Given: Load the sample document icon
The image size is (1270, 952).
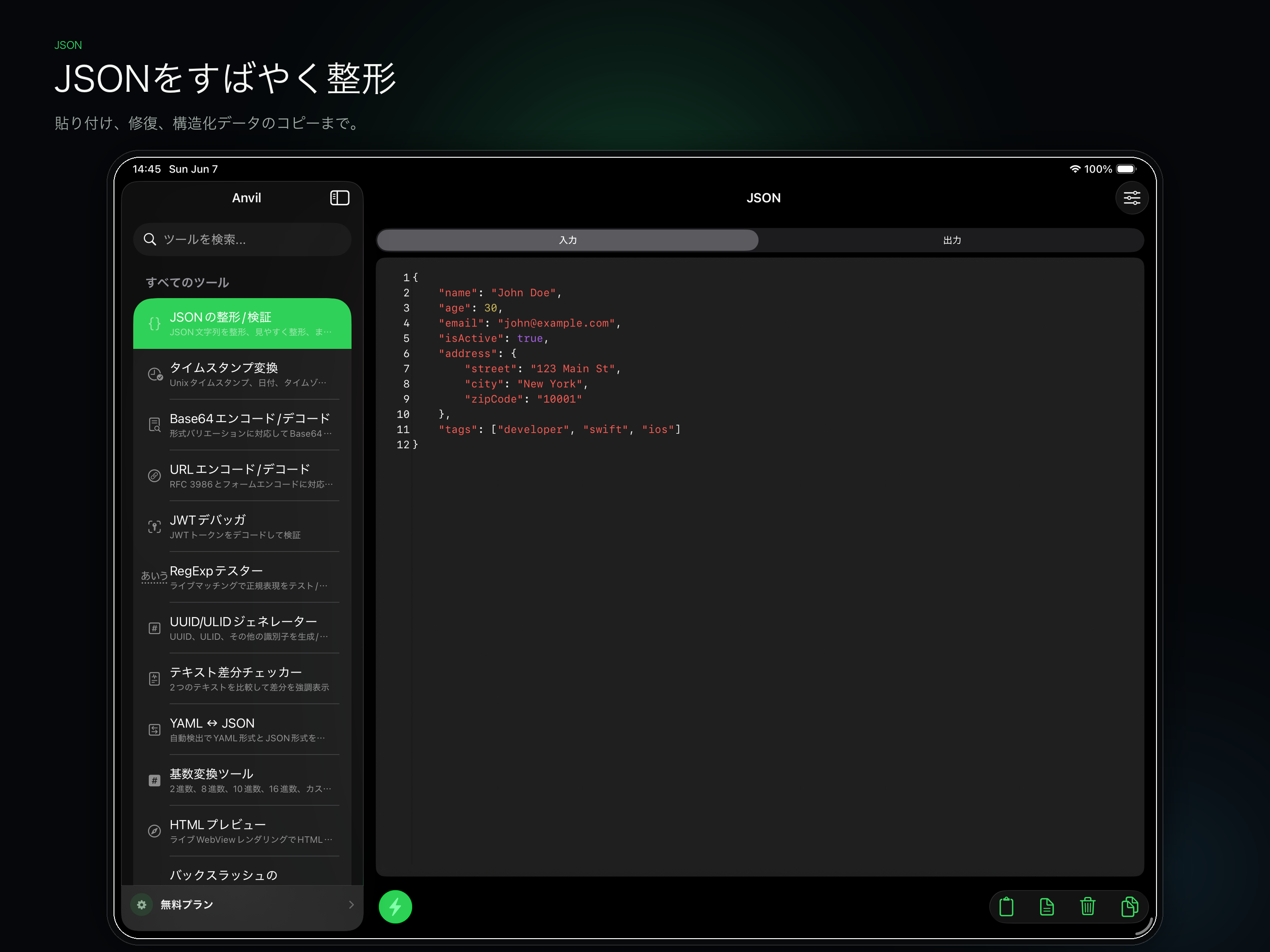Looking at the screenshot, I should point(1046,906).
